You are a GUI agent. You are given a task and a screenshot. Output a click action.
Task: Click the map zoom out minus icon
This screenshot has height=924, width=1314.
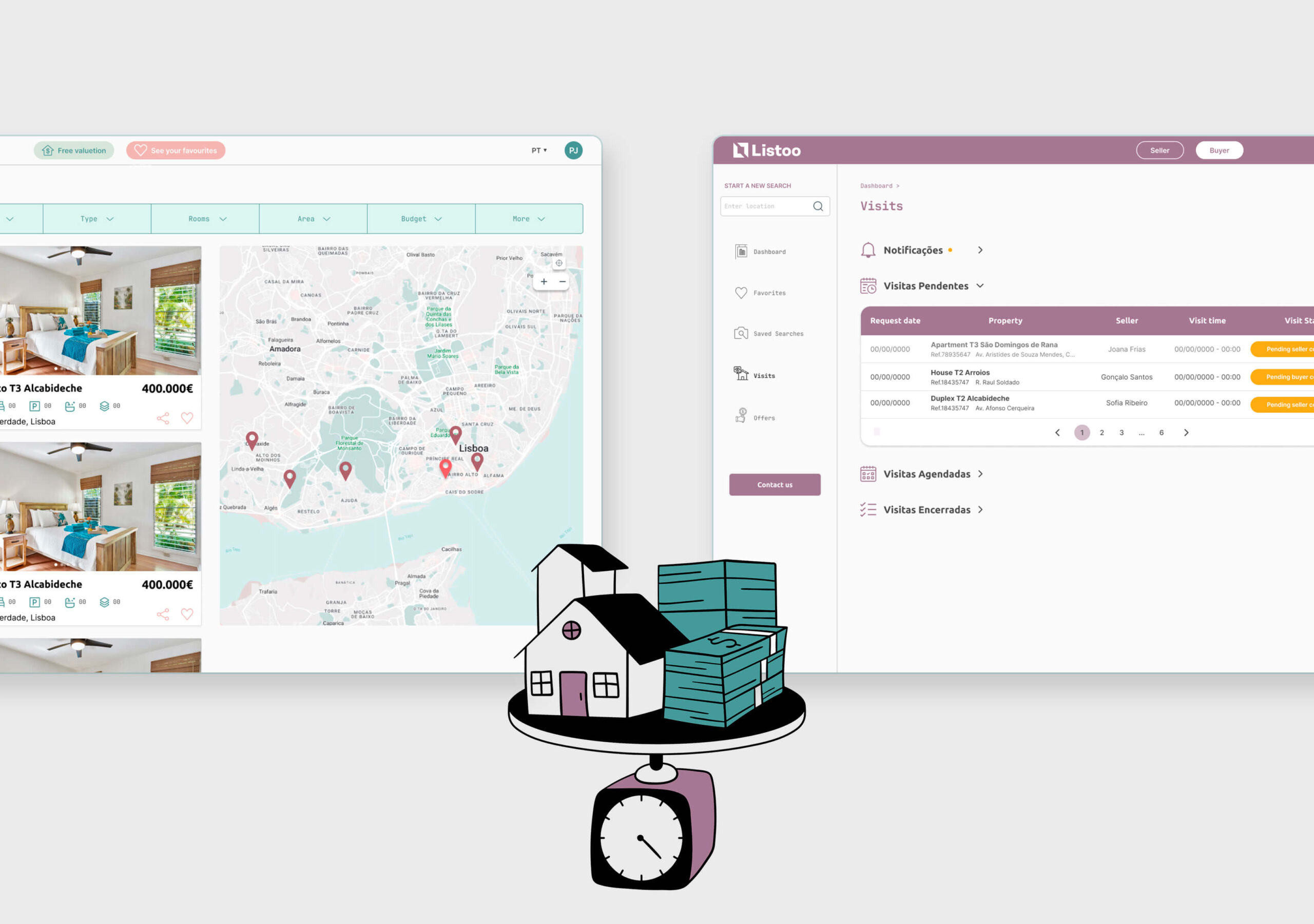pyautogui.click(x=562, y=282)
